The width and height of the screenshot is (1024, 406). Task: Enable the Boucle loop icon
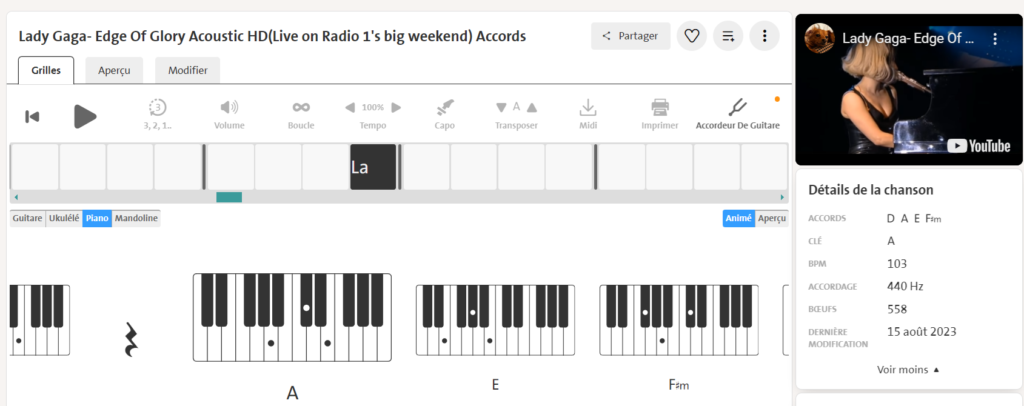pos(301,108)
